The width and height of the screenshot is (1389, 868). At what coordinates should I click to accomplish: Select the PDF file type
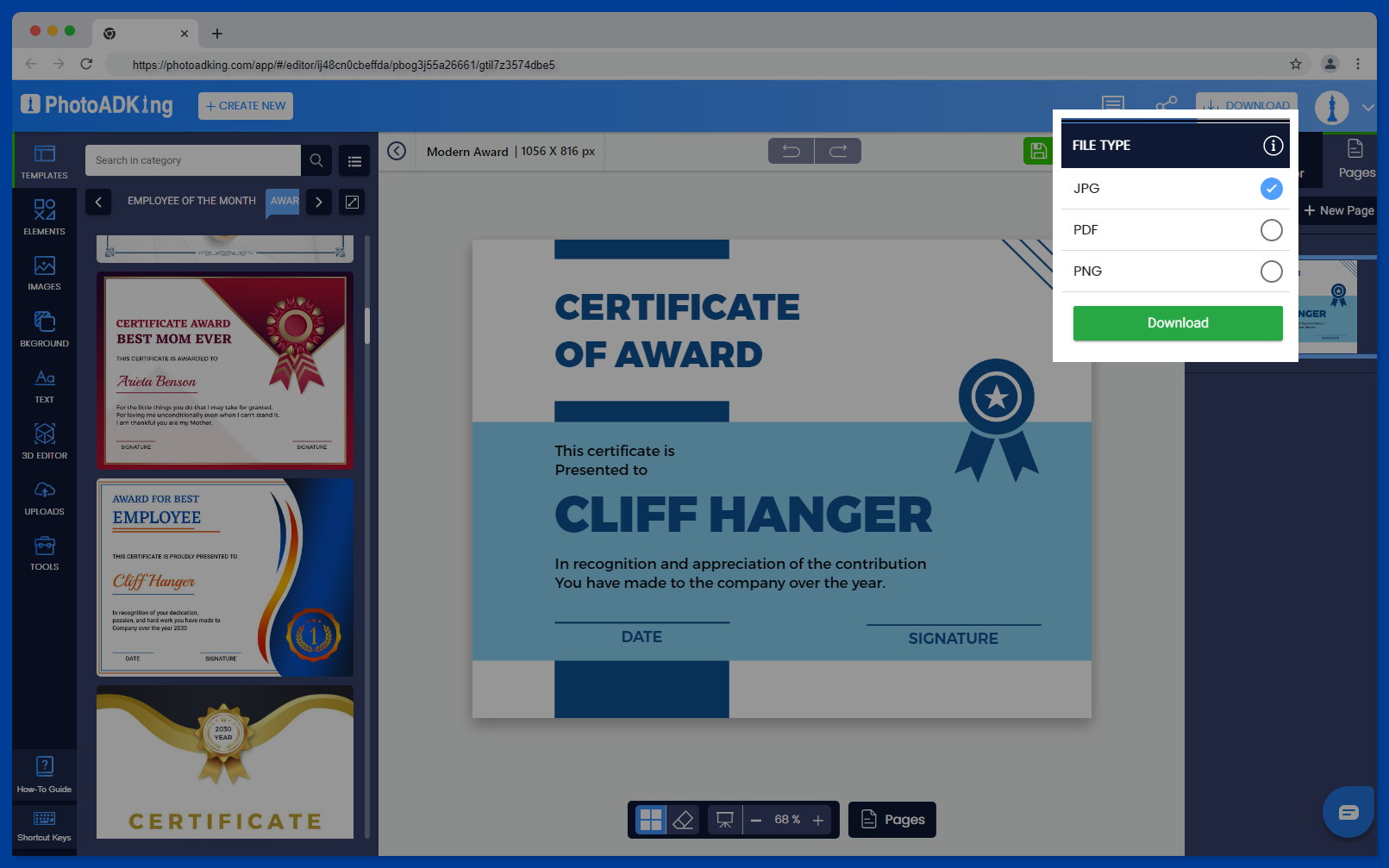1271,230
